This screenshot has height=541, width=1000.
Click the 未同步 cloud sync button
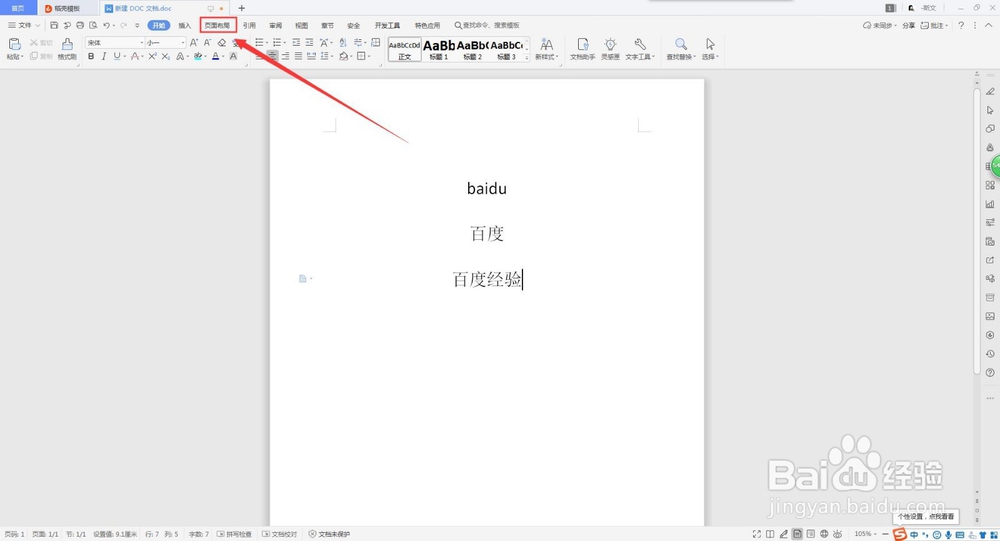click(x=880, y=26)
